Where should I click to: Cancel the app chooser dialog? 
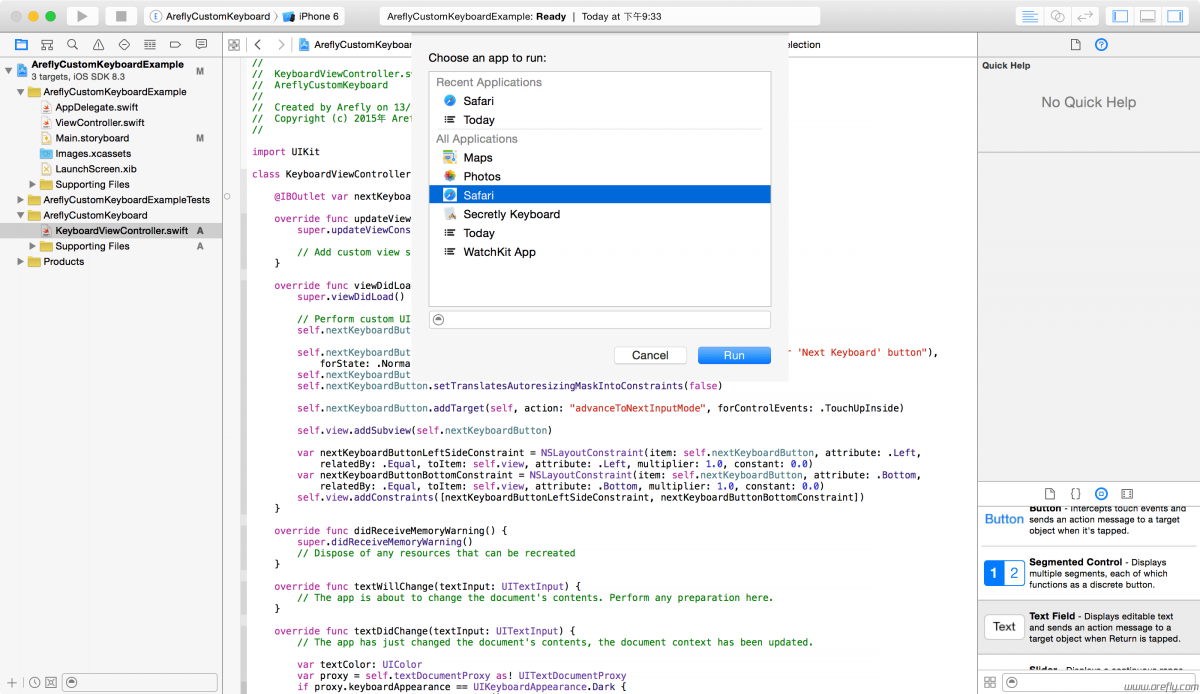coord(650,355)
